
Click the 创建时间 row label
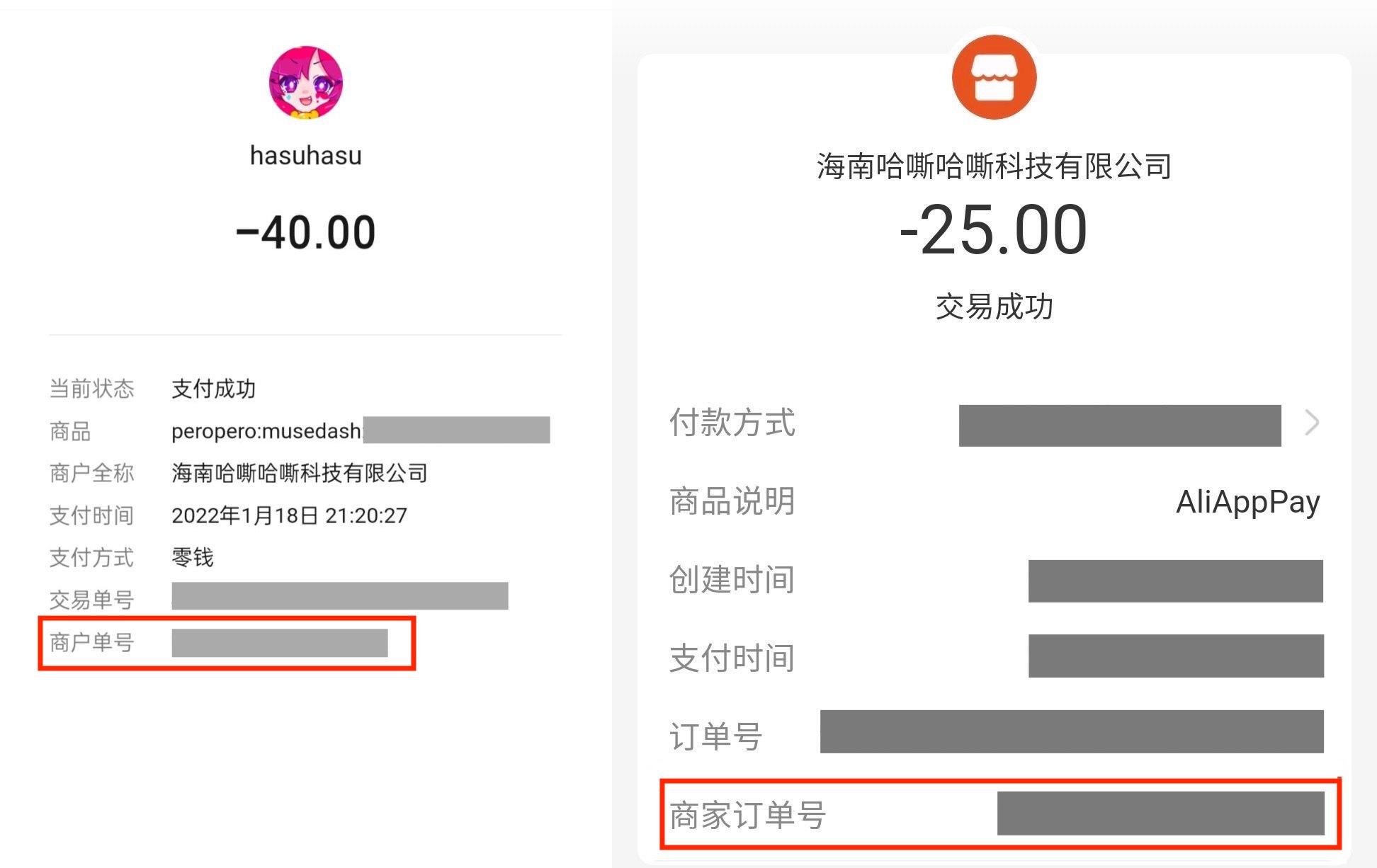[732, 580]
